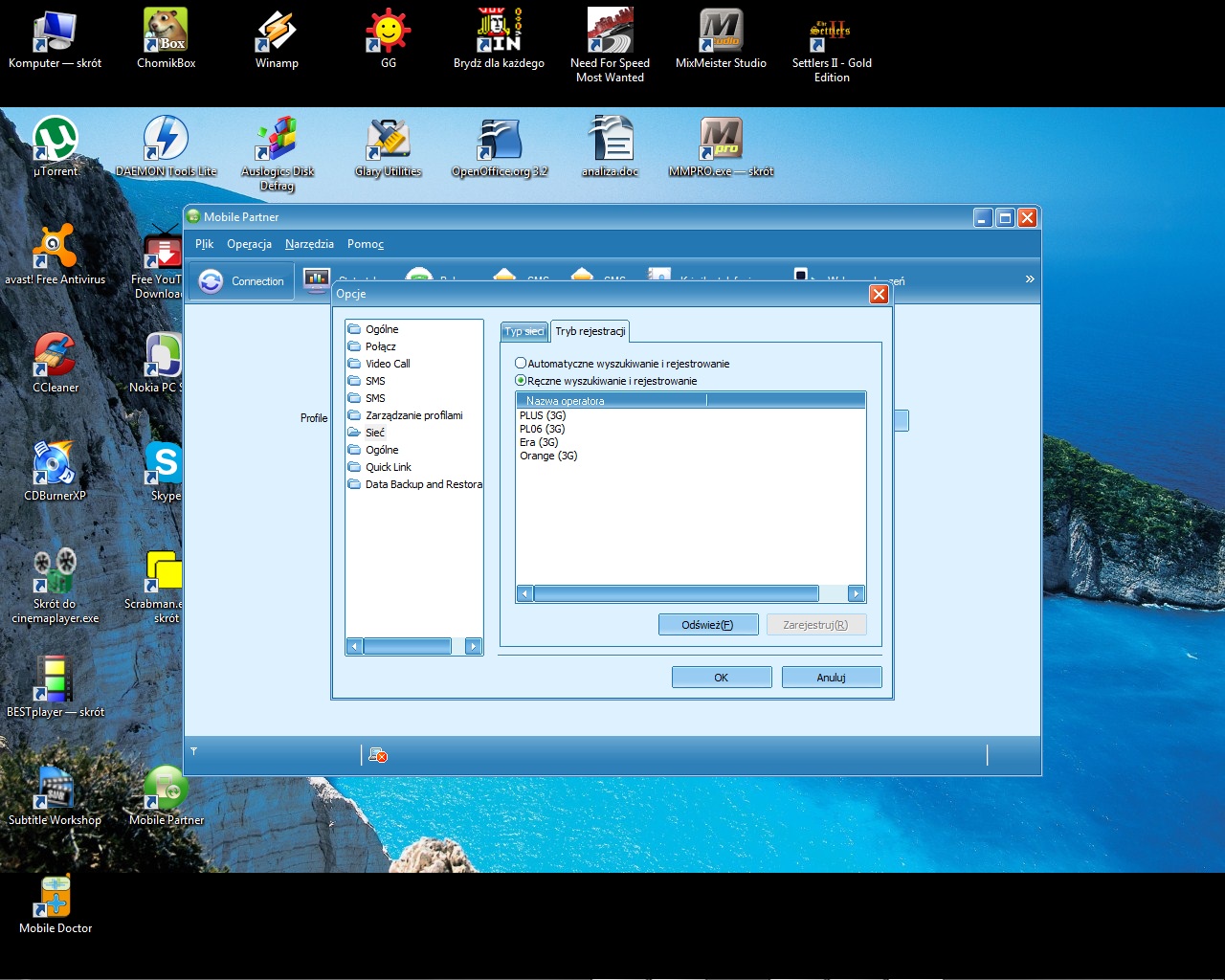
Task: Expand the toolbar overflow chevron
Action: [x=1030, y=279]
